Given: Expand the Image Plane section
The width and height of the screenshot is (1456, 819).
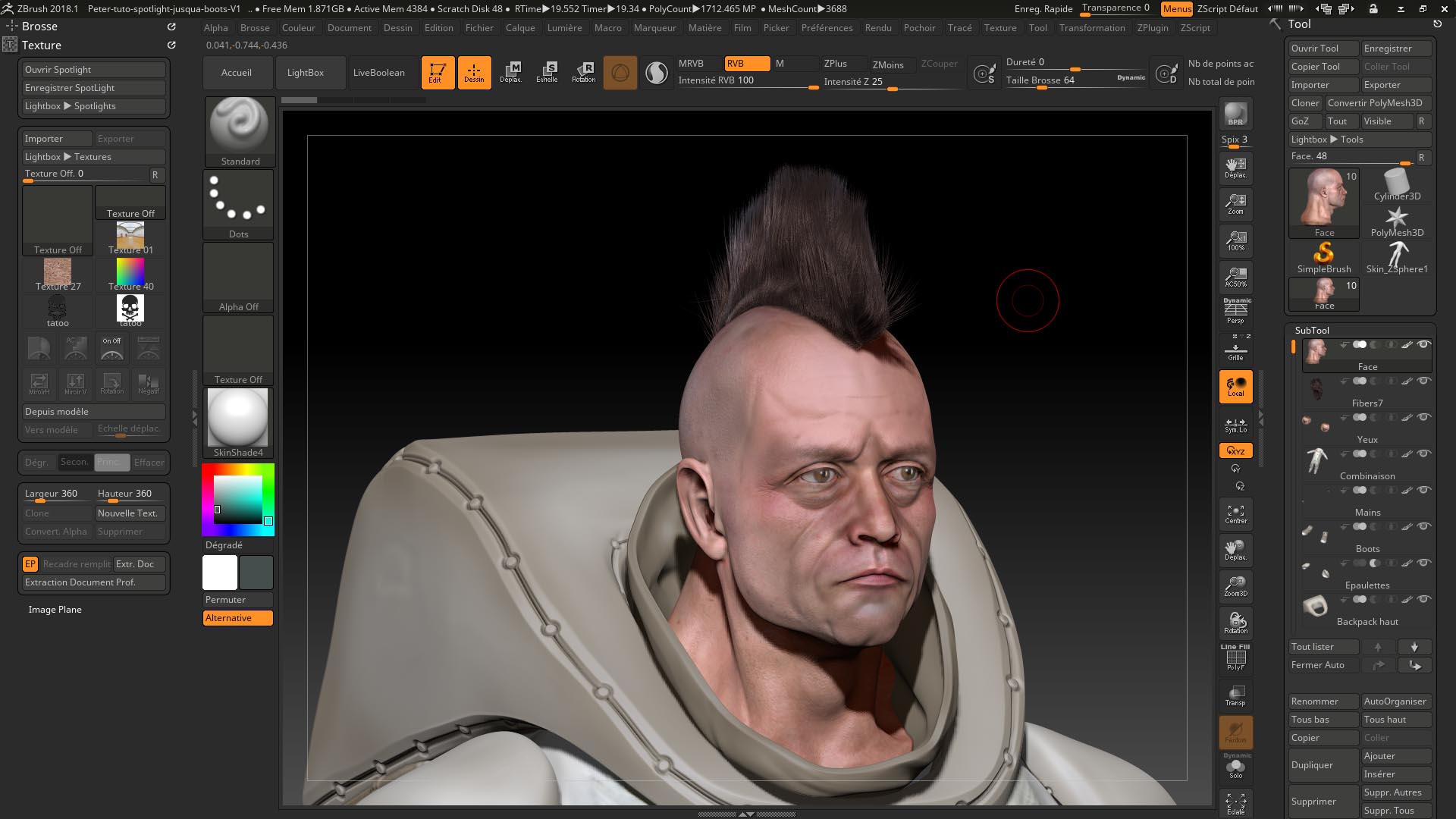Looking at the screenshot, I should 55,610.
